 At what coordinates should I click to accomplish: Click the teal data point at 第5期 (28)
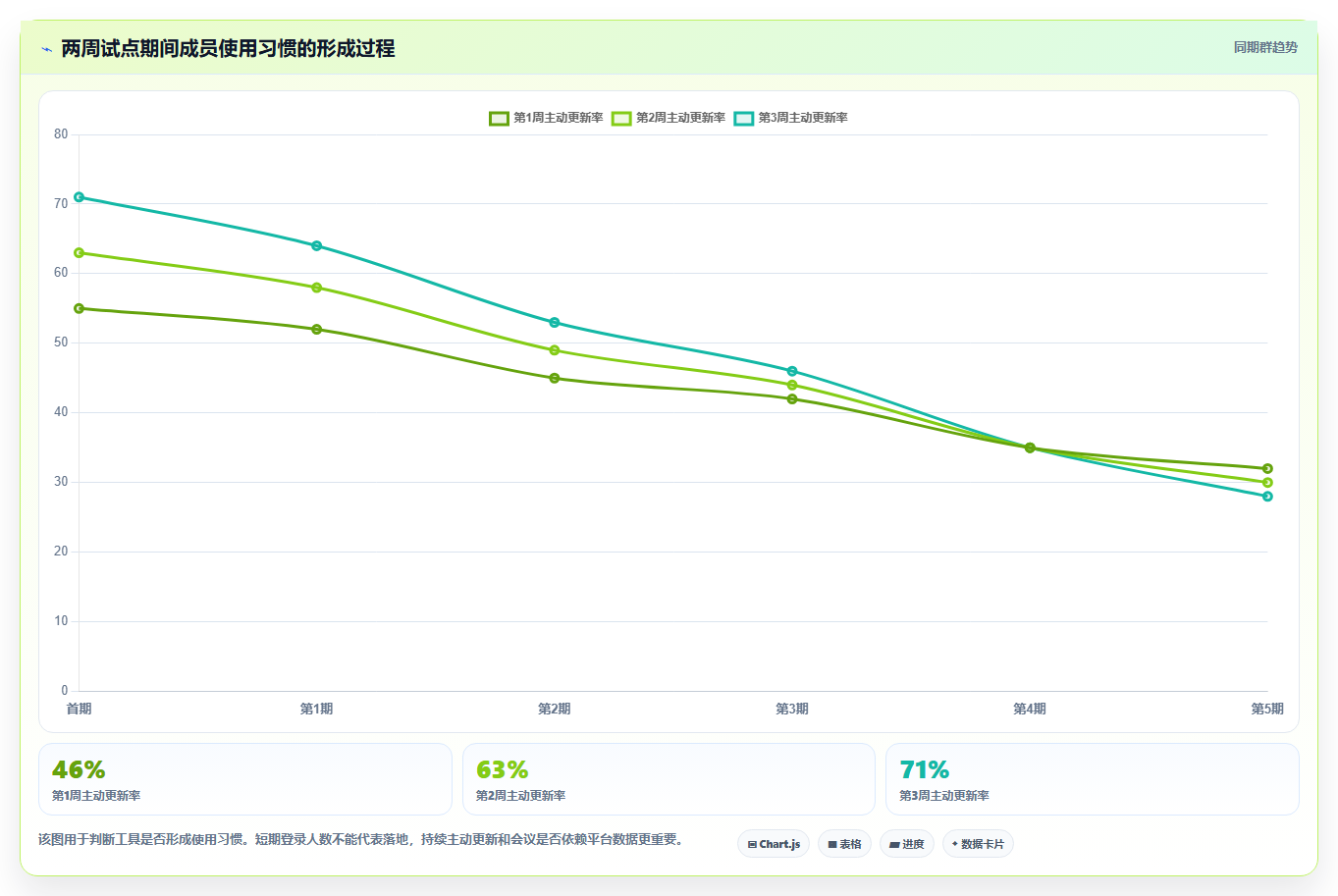point(1267,497)
